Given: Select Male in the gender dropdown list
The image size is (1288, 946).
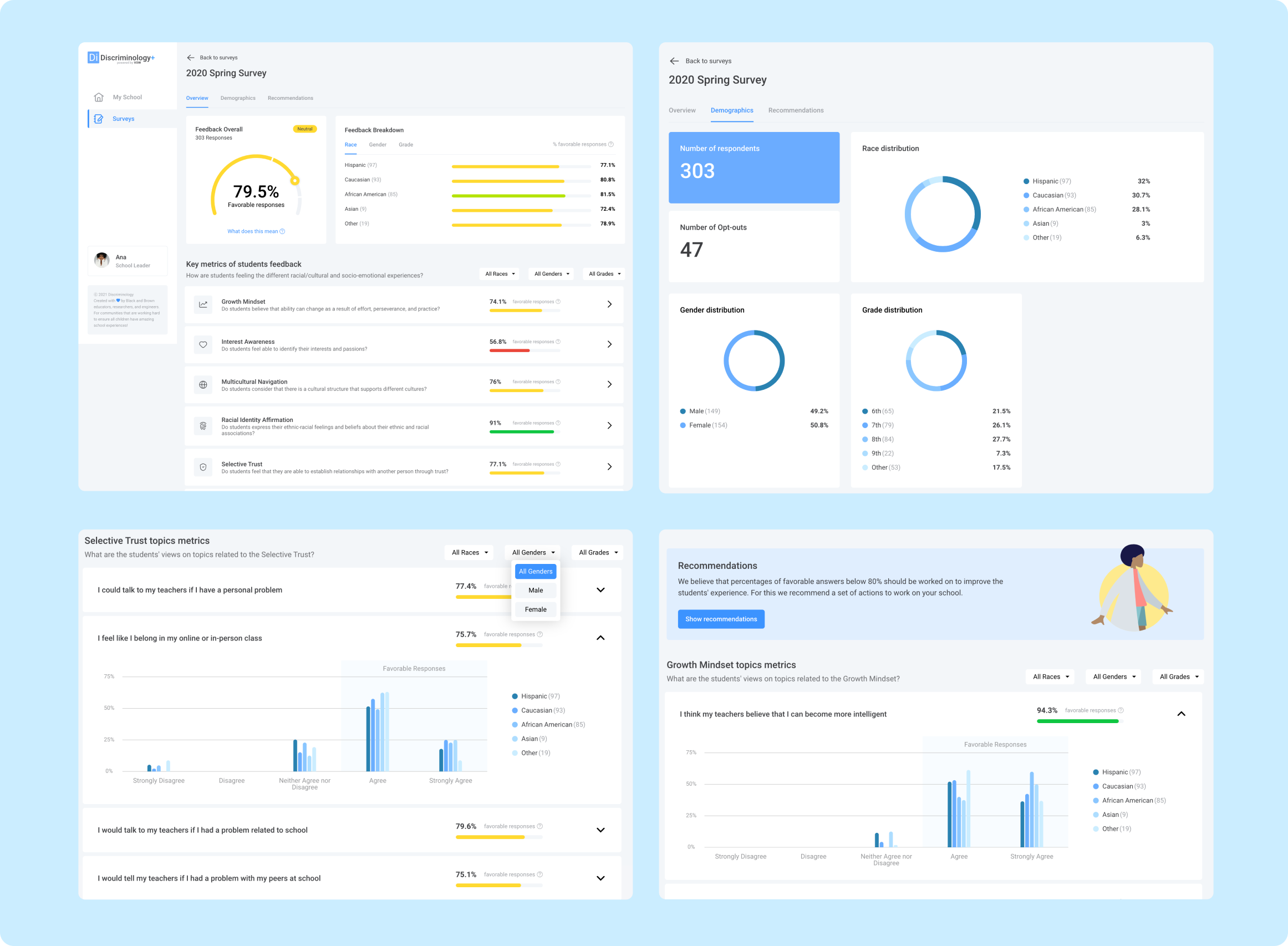Looking at the screenshot, I should pos(535,591).
